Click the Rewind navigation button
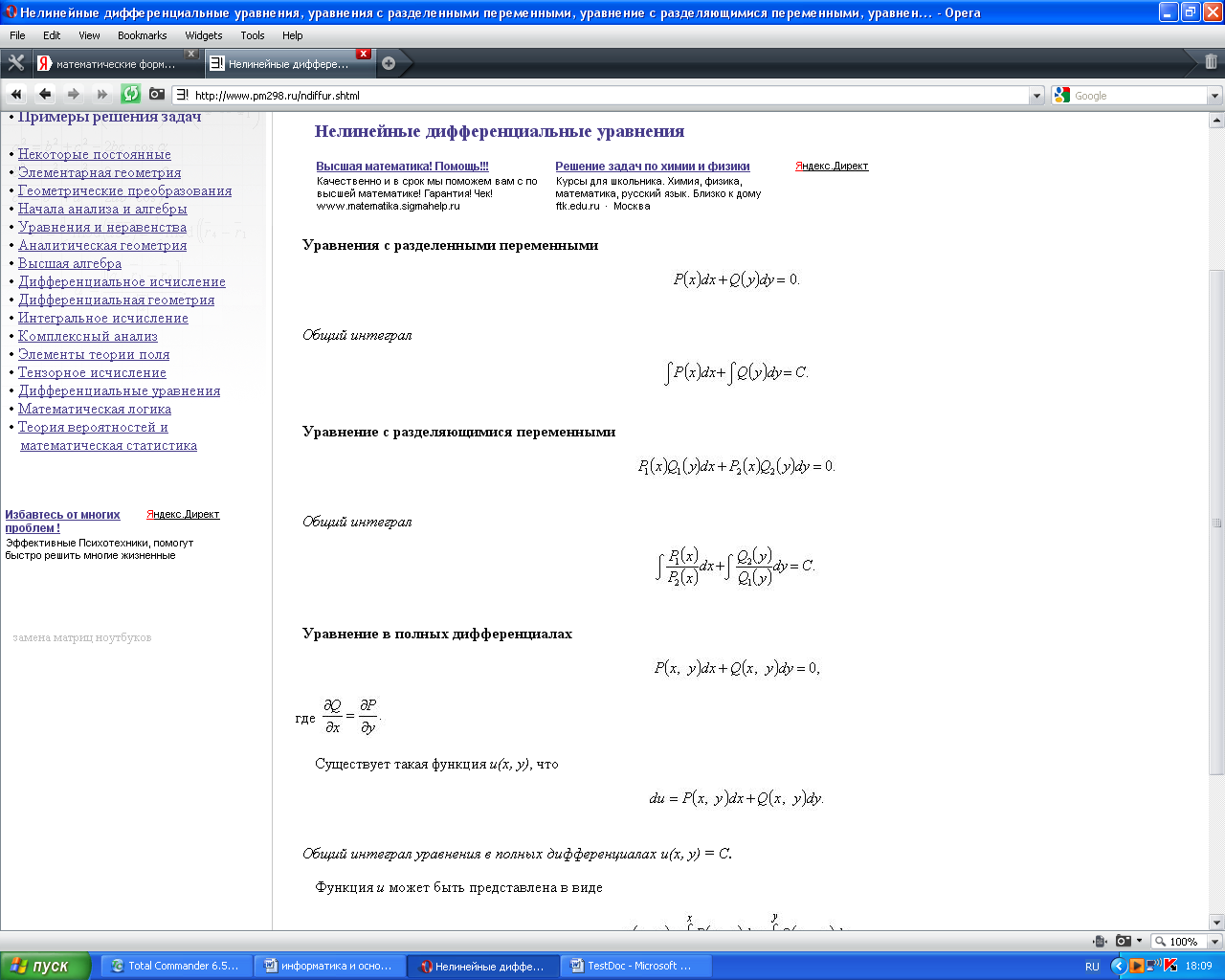 (x=16, y=94)
